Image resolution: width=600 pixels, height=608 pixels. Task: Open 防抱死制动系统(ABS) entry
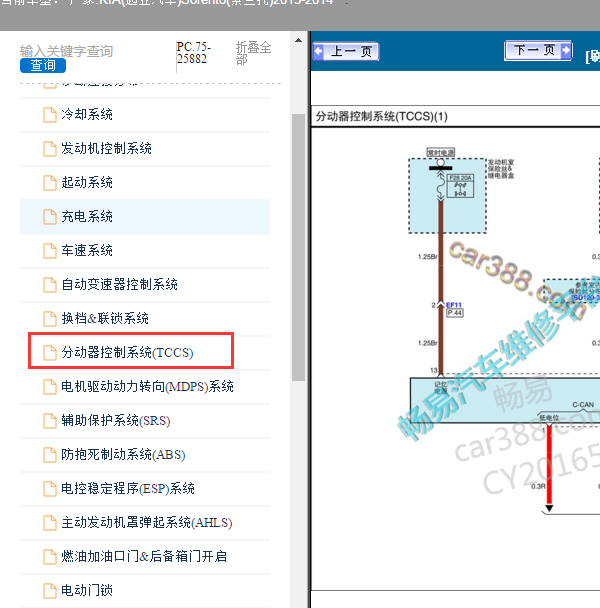pyautogui.click(x=123, y=454)
